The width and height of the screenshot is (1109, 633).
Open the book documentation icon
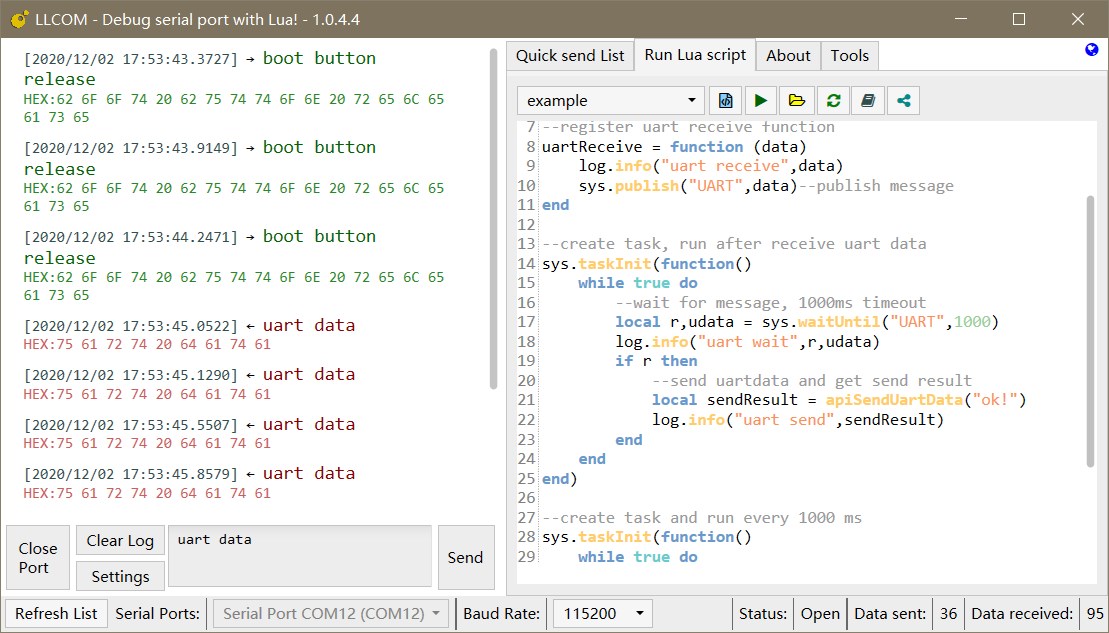point(867,100)
